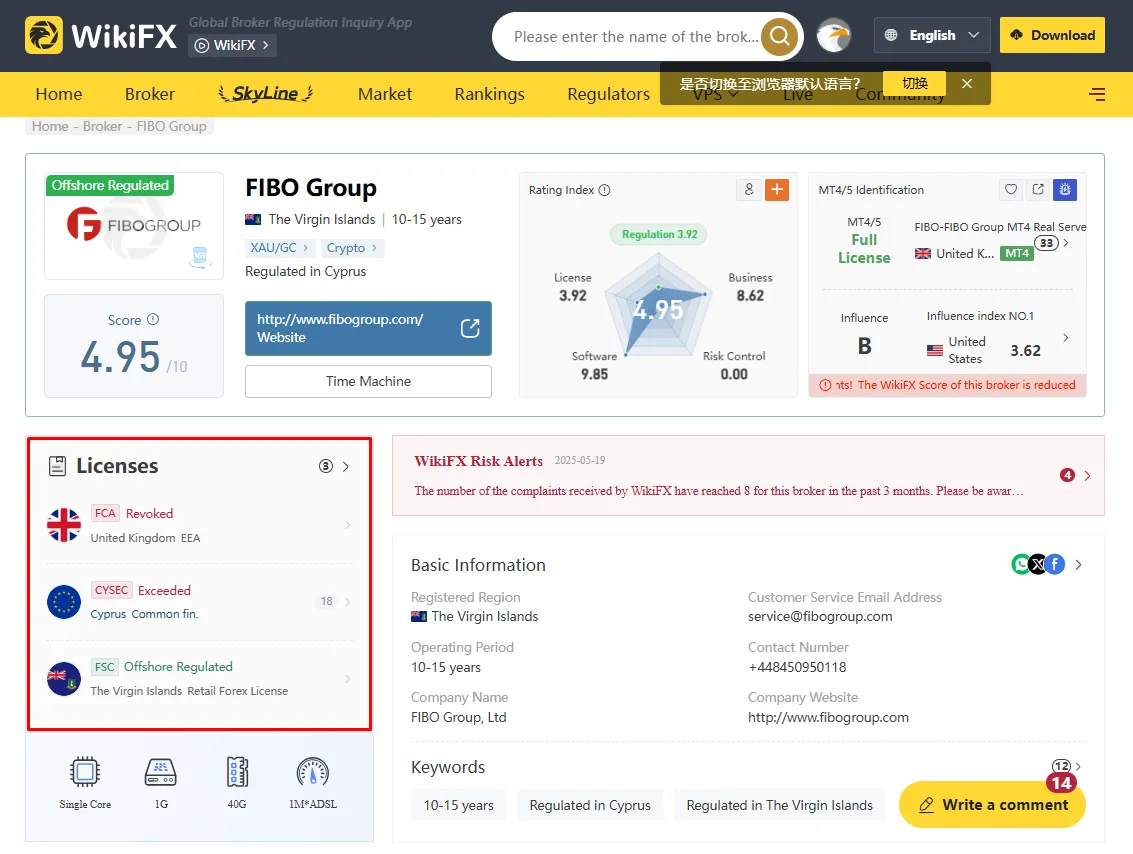Click the MT4 green badge
The height and width of the screenshot is (854, 1133).
1017,254
